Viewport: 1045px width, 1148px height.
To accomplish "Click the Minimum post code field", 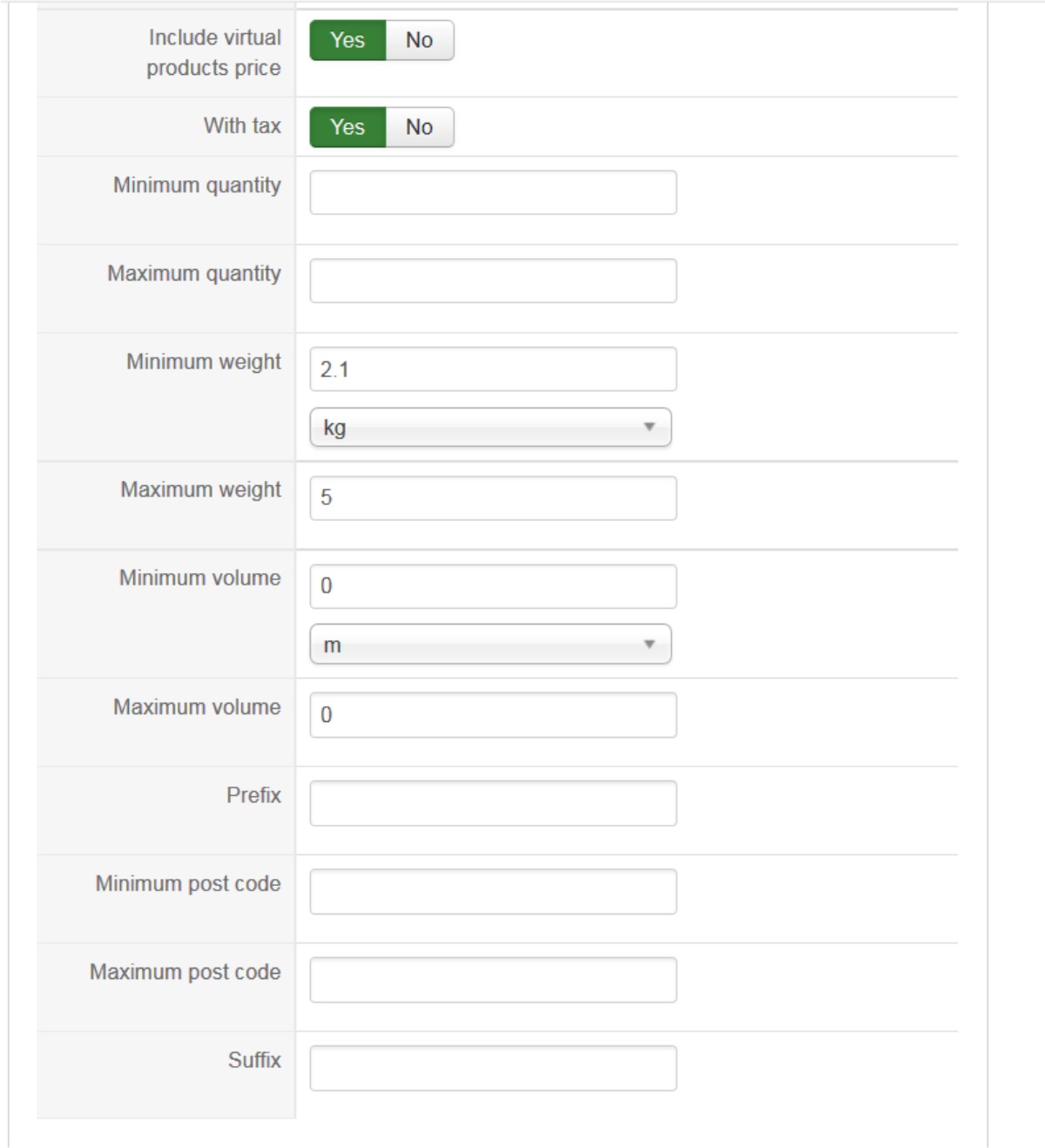I will tap(493, 892).
